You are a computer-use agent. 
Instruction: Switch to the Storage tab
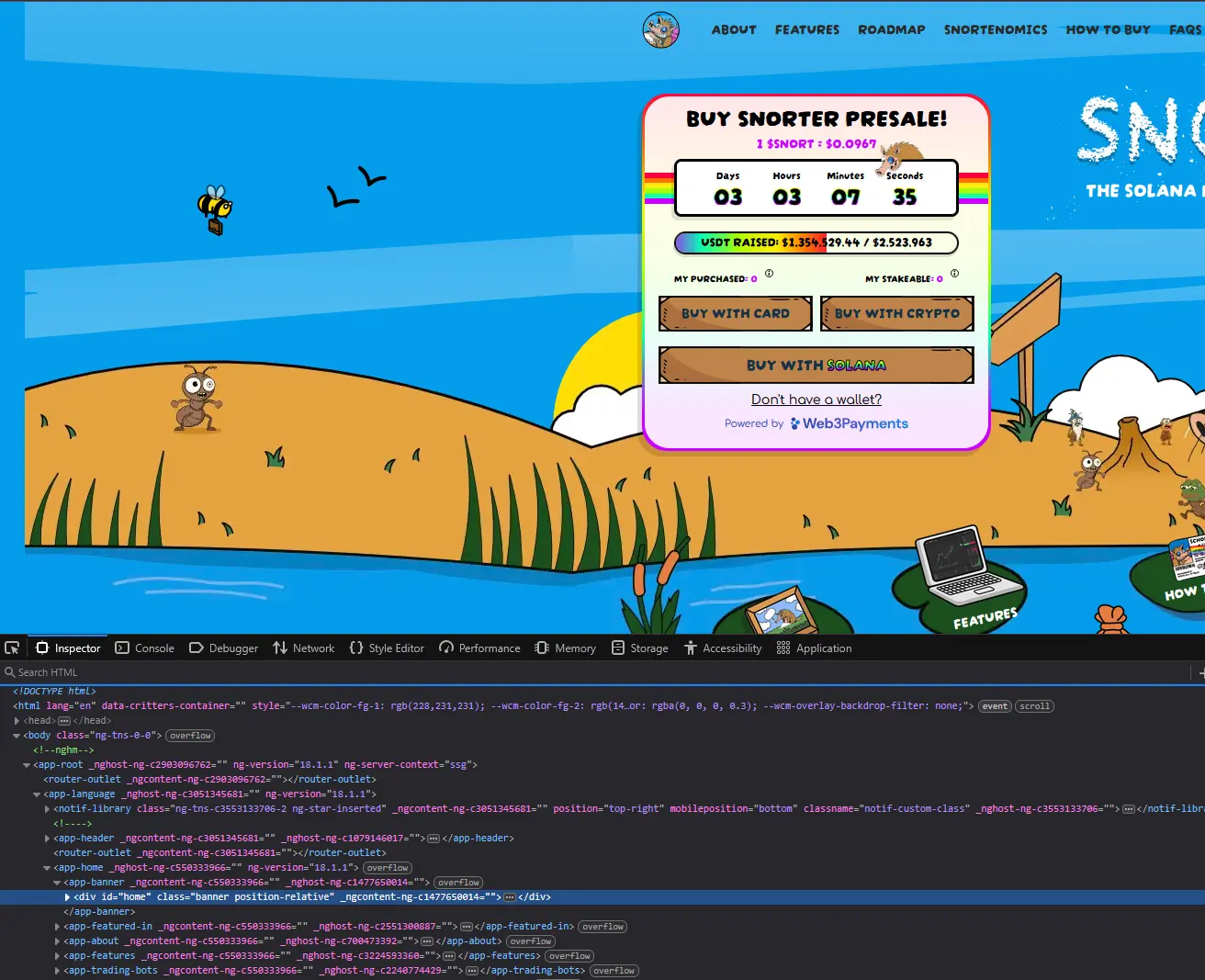pyautogui.click(x=640, y=648)
